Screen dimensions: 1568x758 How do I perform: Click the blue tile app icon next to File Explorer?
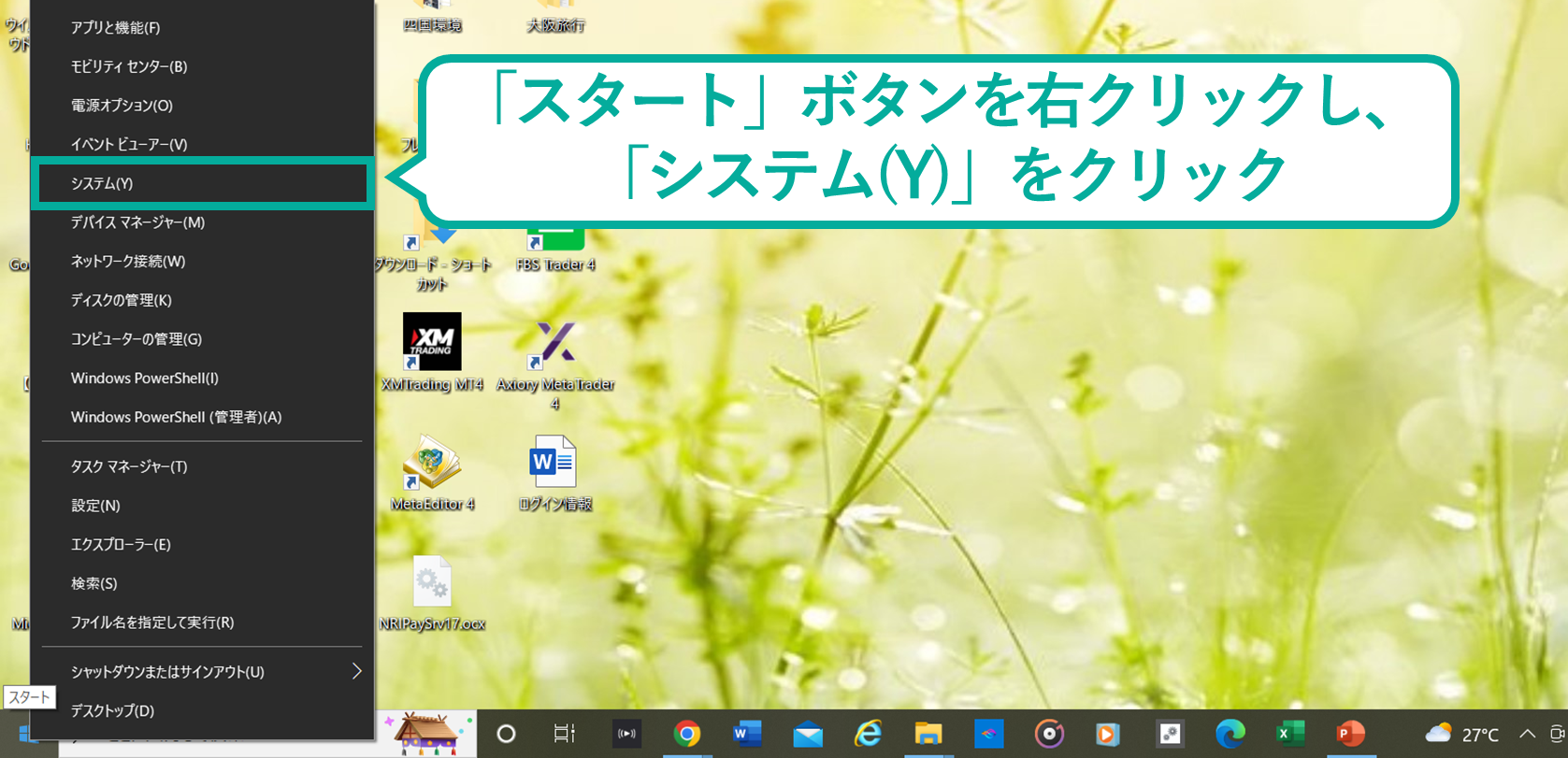988,734
